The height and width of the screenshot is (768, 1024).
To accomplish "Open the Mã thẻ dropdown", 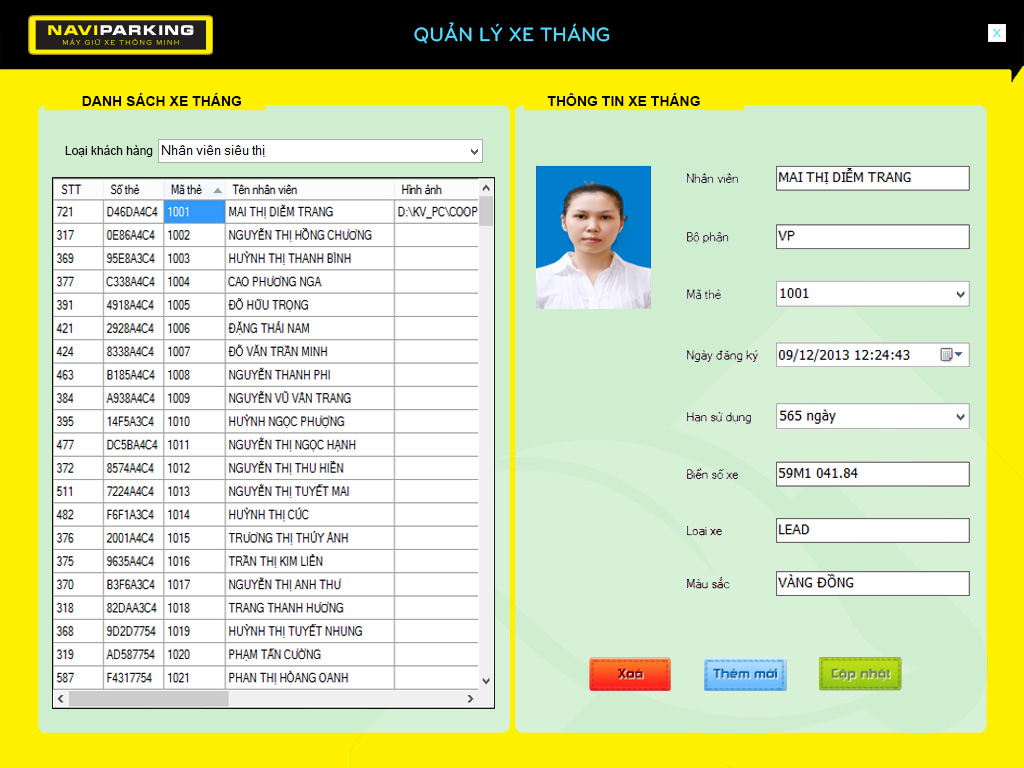I will tap(960, 294).
